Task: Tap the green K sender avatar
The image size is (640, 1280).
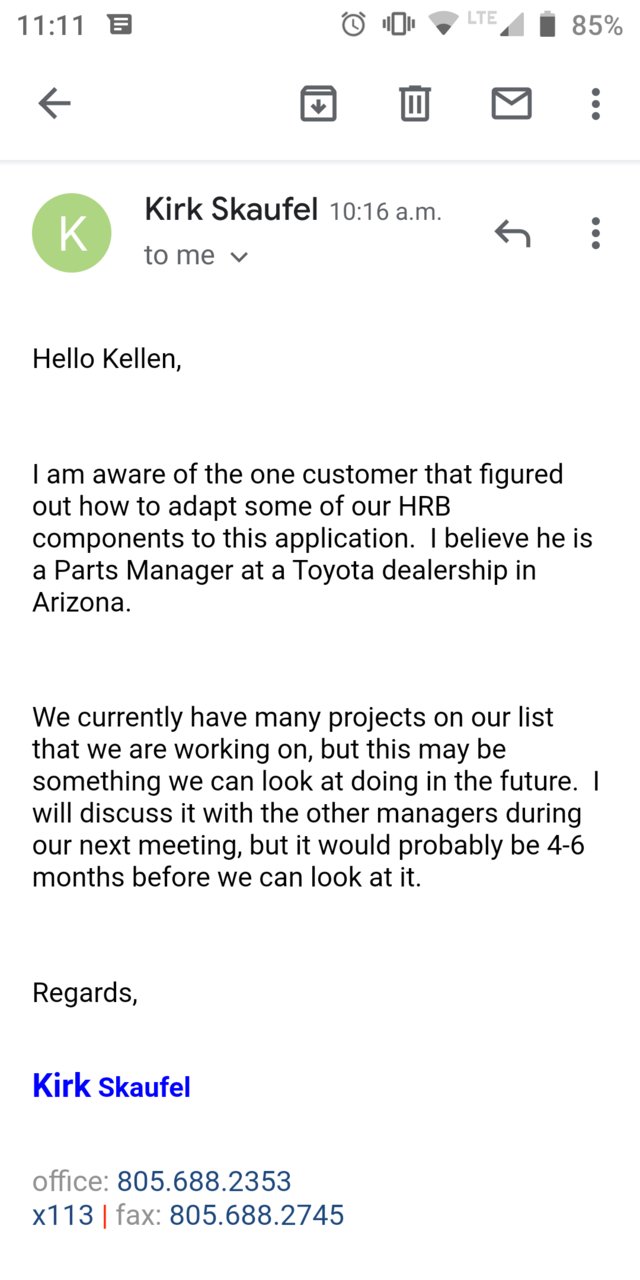Action: (72, 233)
